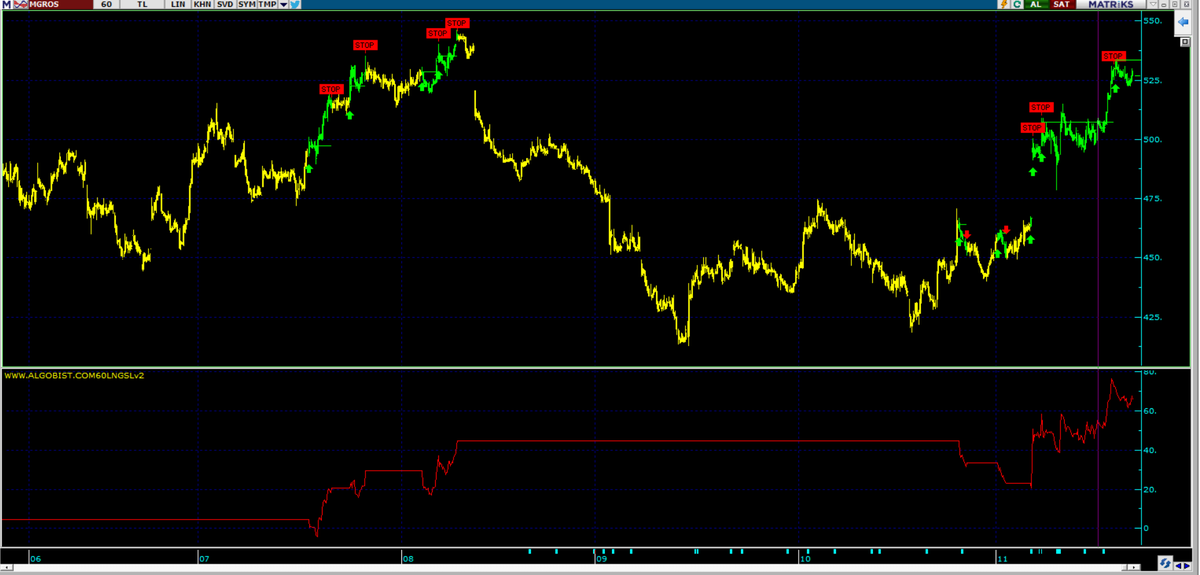Click the horizontal scrollbar right arrow

click(1134, 567)
